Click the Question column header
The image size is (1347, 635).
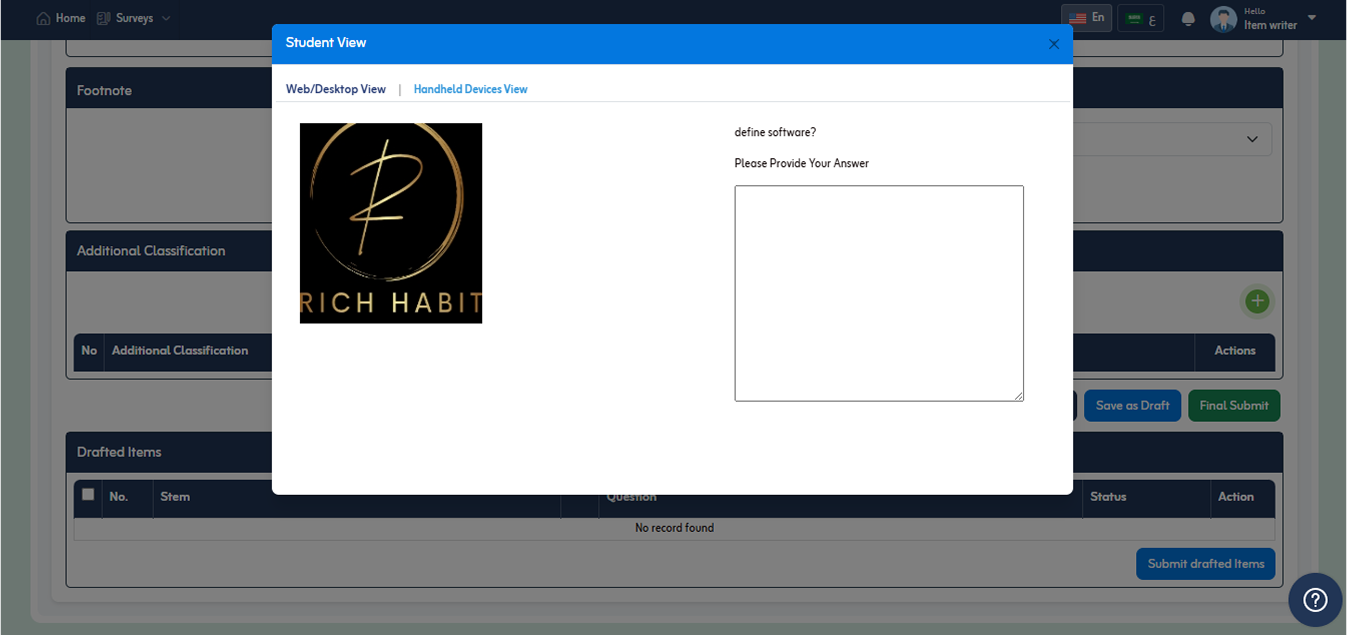tap(631, 497)
